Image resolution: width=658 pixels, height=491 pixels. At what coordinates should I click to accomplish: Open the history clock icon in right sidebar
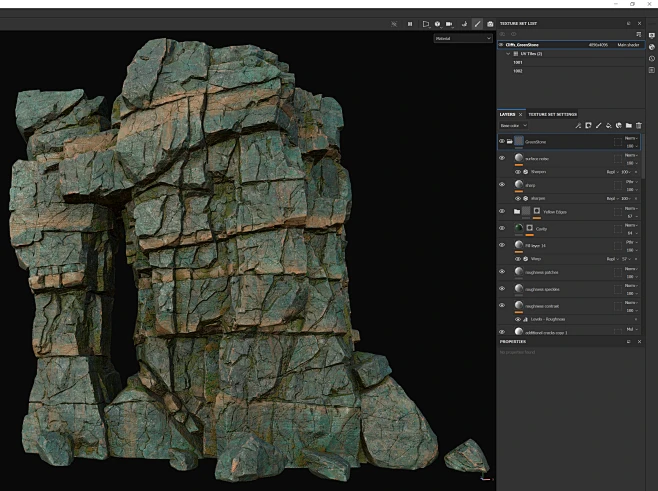[x=652, y=58]
